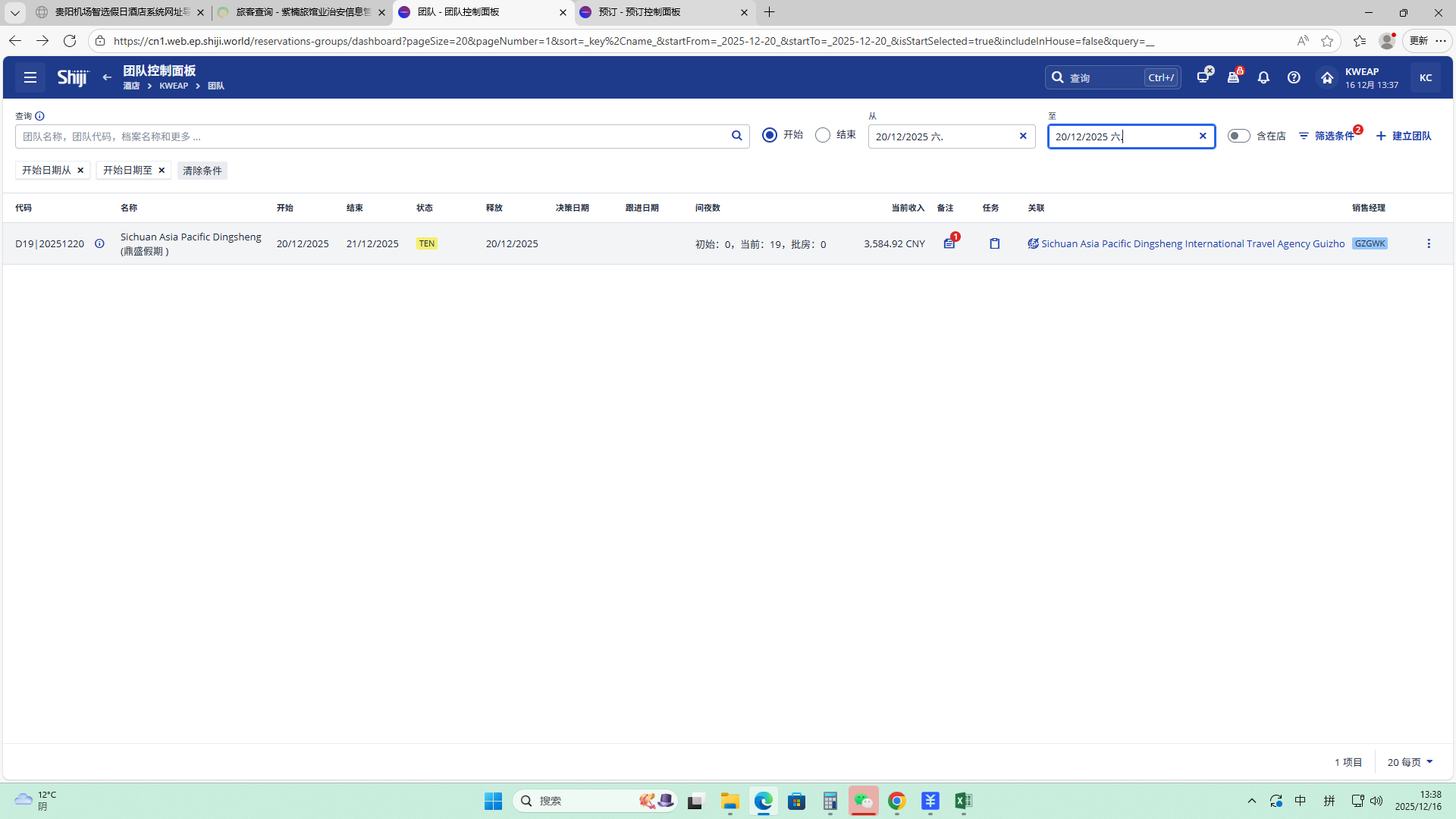Expand the 20 每页 page size dropdown
This screenshot has height=819, width=1456.
click(x=1410, y=762)
